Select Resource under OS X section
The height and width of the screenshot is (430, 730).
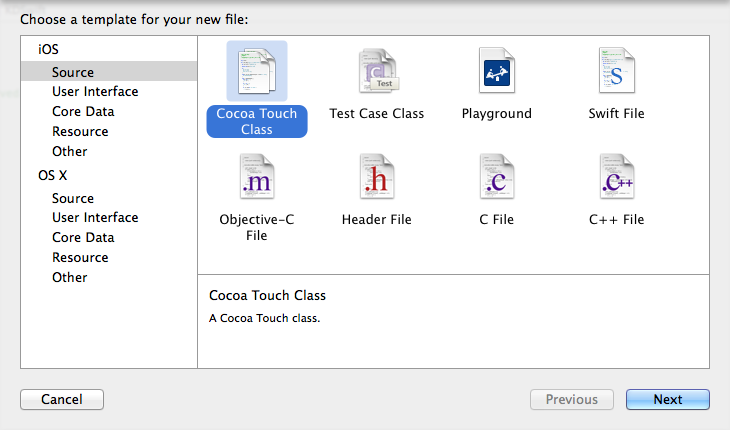tap(80, 258)
